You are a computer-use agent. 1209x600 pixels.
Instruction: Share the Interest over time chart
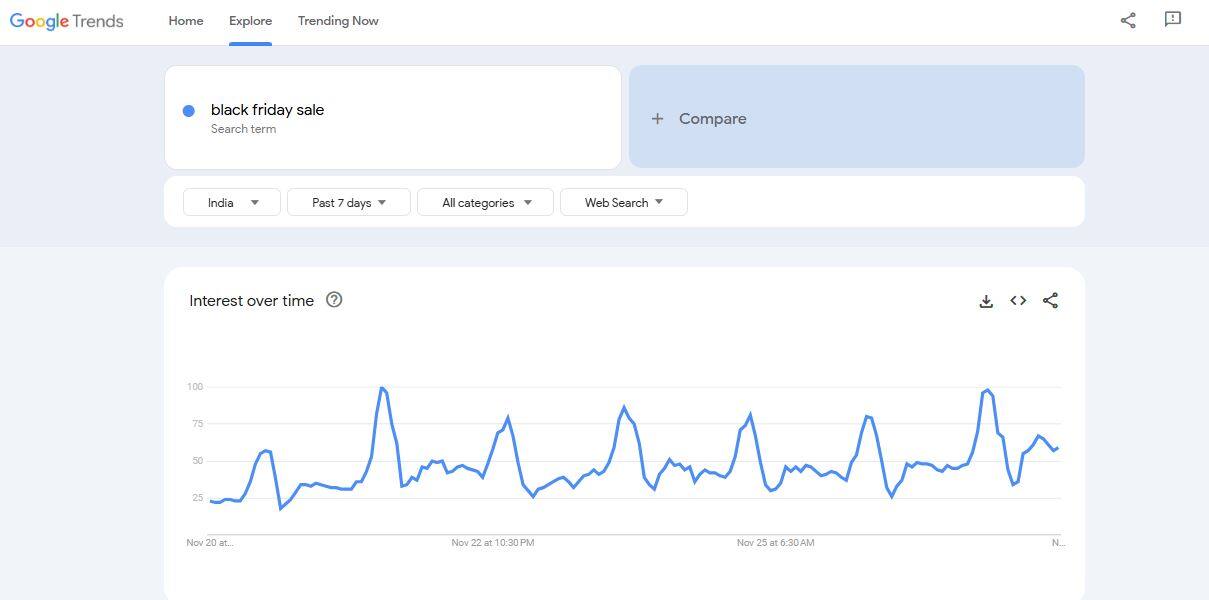click(1050, 301)
